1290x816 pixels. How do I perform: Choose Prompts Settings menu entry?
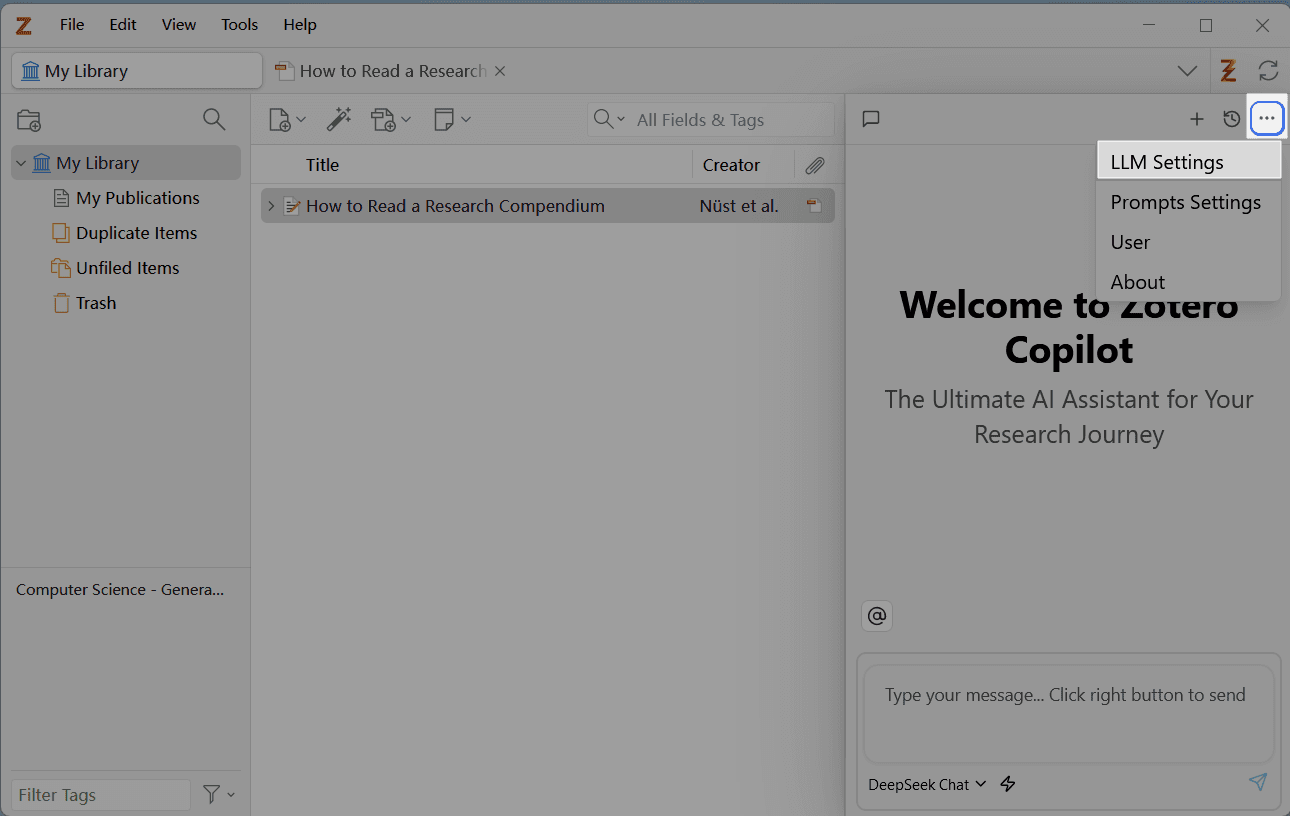click(x=1185, y=202)
